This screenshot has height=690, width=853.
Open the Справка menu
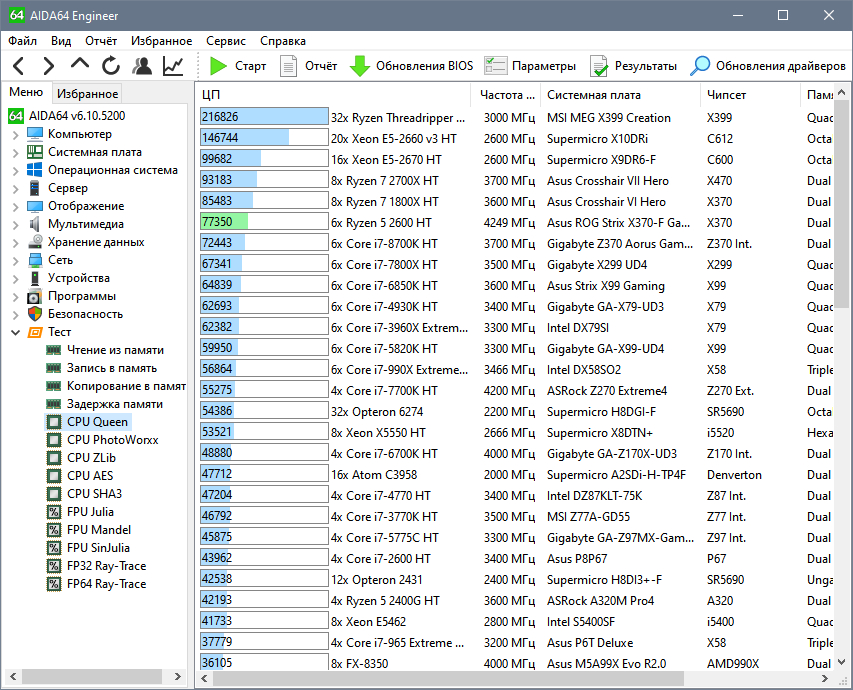282,41
